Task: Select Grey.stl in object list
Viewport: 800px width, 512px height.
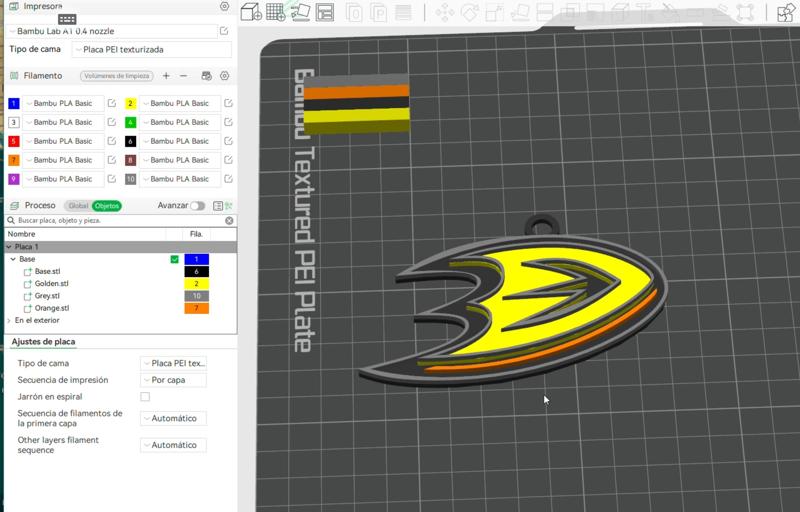Action: (x=47, y=296)
